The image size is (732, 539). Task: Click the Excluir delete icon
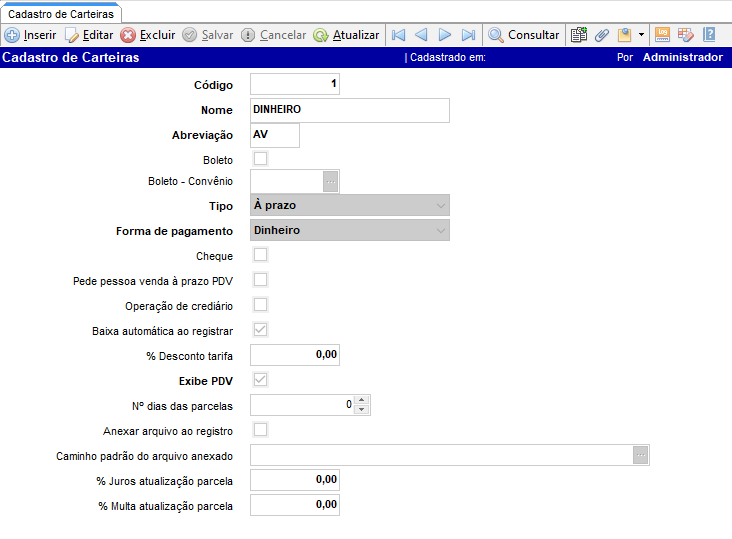[x=128, y=35]
